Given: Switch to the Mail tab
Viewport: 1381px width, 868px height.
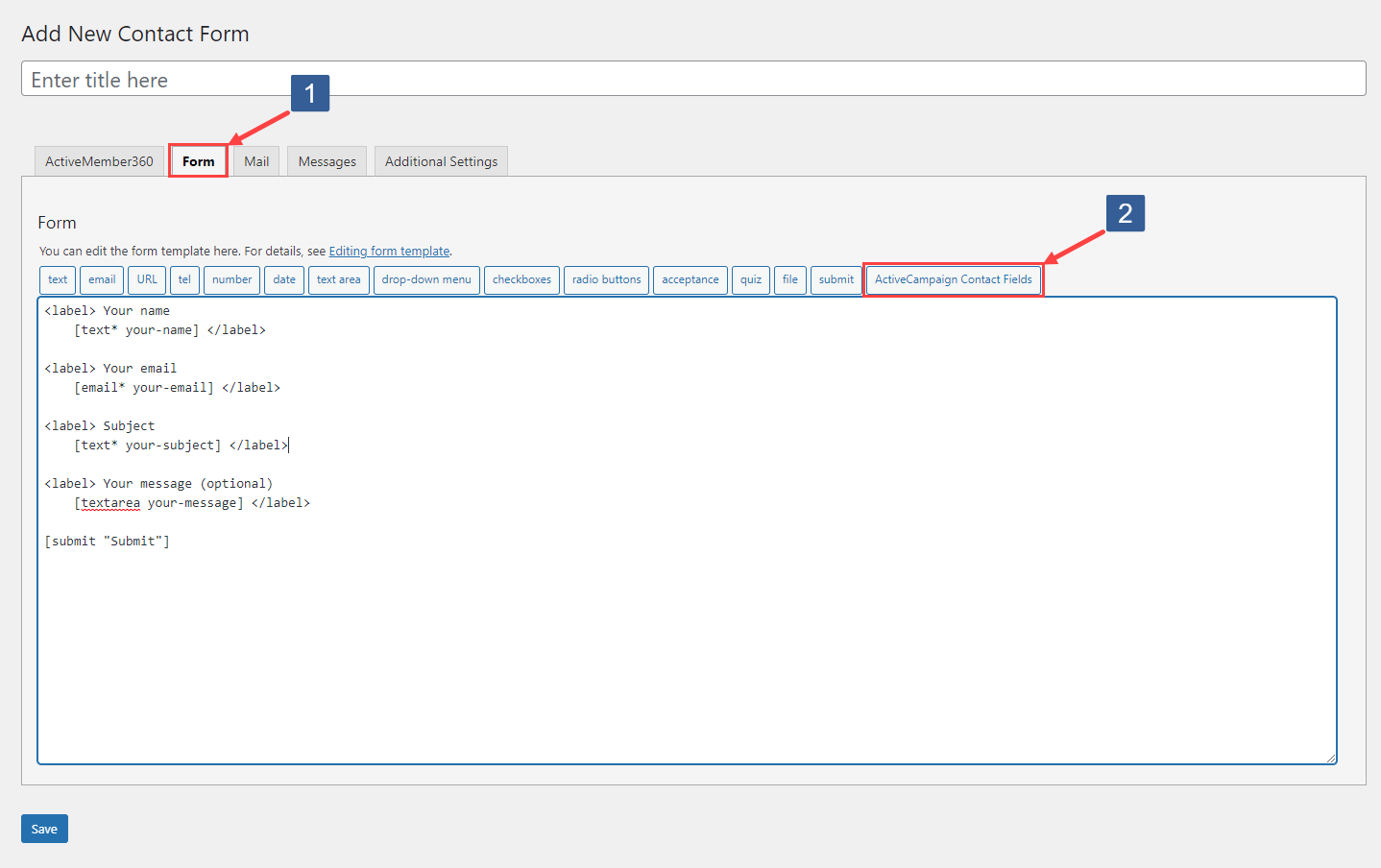Looking at the screenshot, I should (x=255, y=160).
